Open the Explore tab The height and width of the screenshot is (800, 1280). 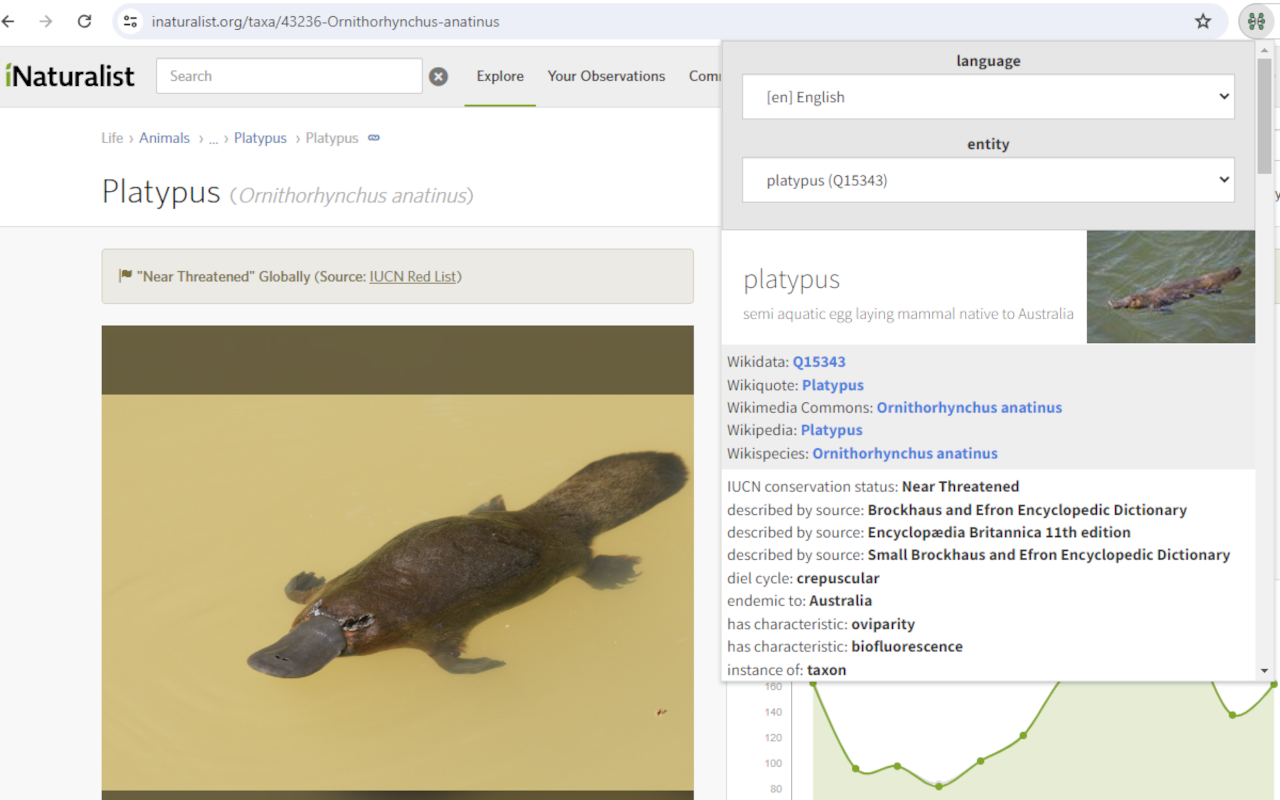point(500,76)
